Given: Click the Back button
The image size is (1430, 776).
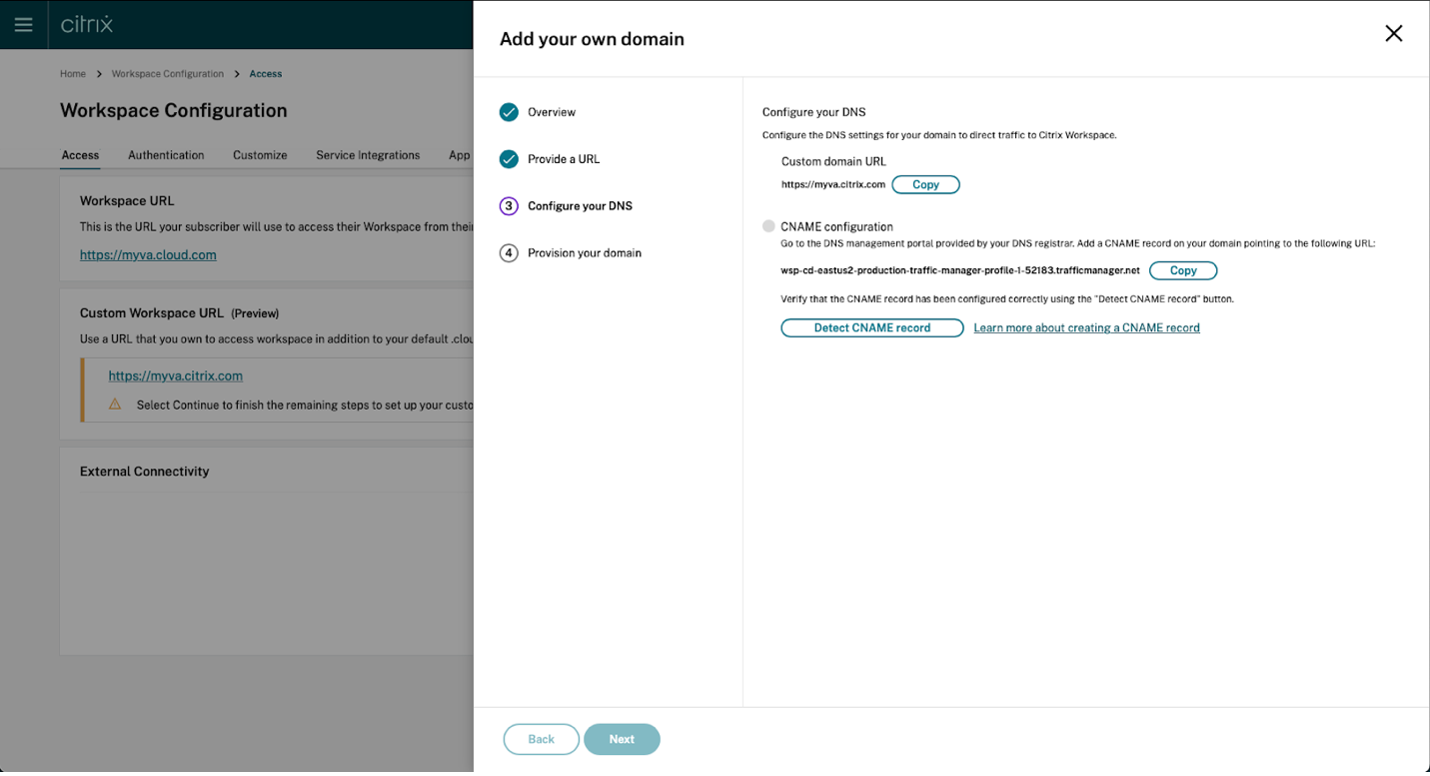Looking at the screenshot, I should 541,739.
